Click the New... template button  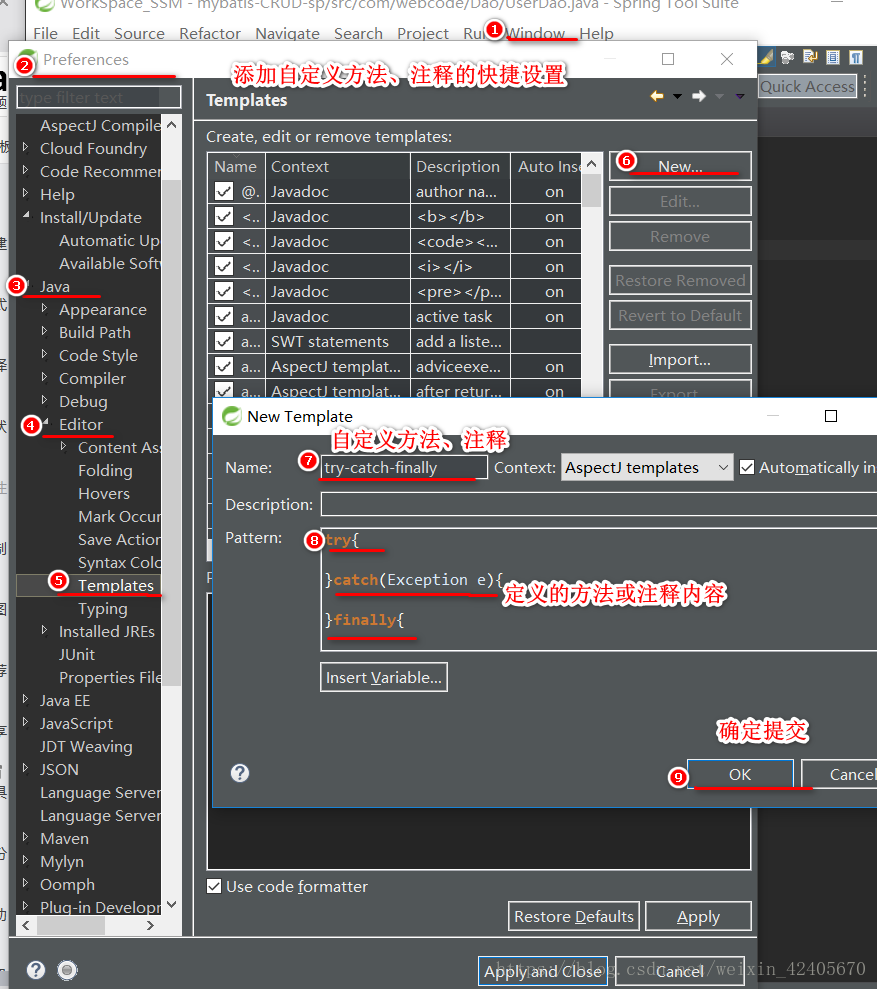[680, 167]
